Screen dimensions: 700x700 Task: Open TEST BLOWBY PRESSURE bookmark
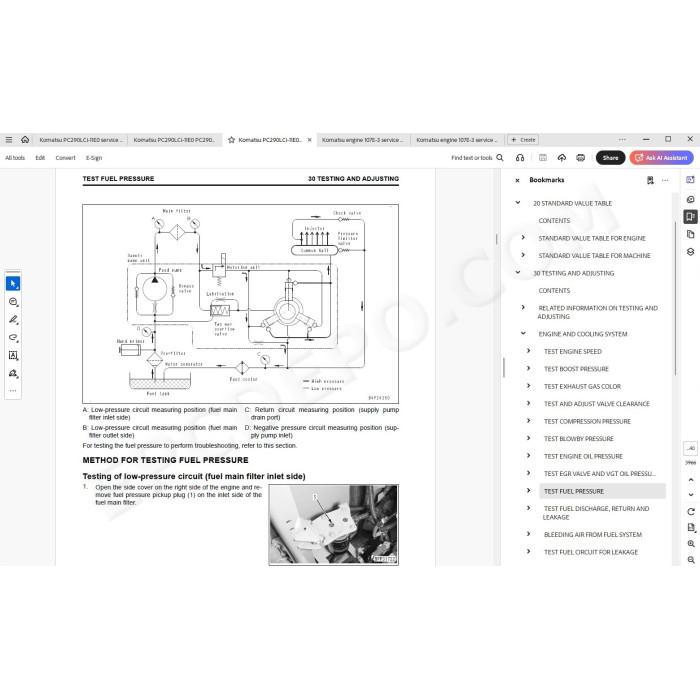tap(579, 439)
